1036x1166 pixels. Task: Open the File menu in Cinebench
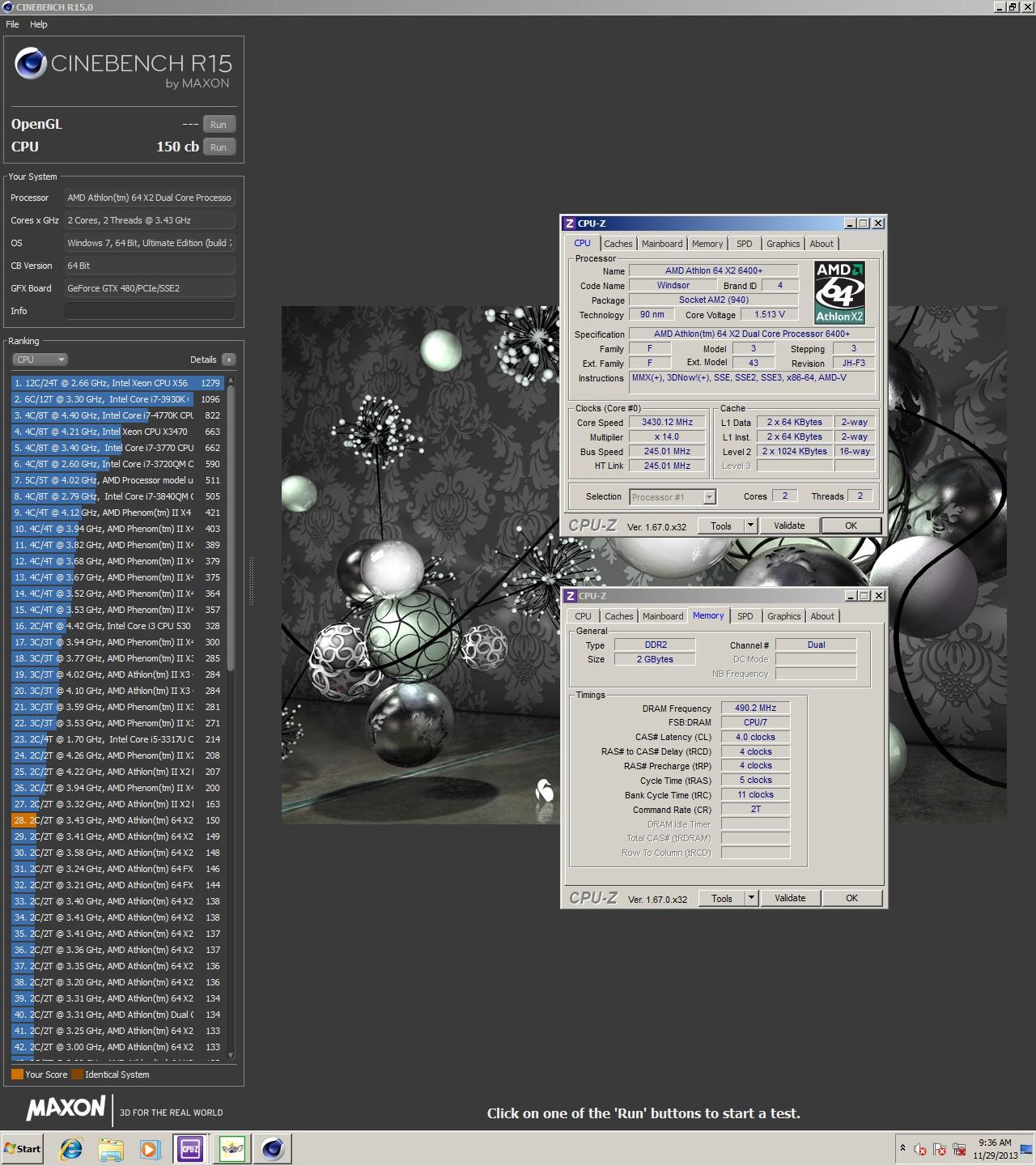pos(12,24)
